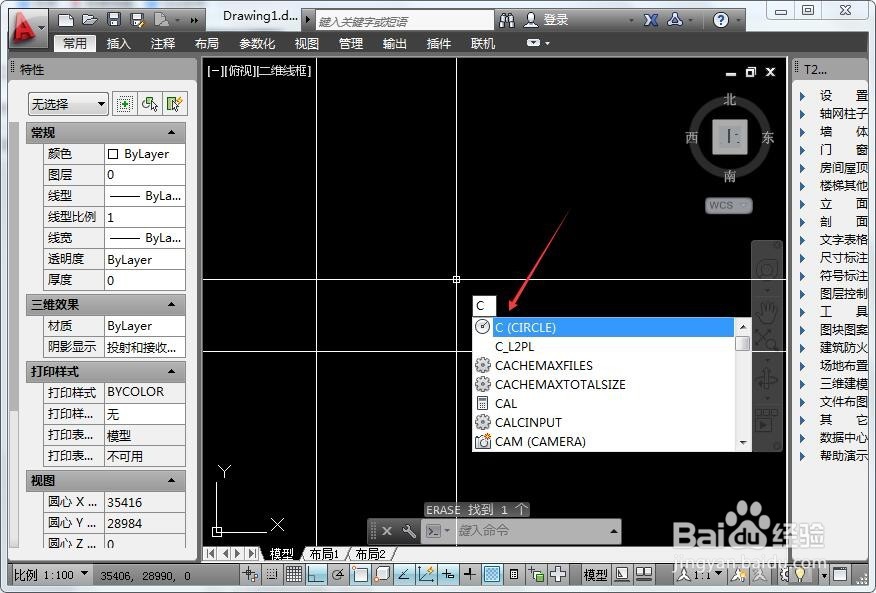
Task: Click the 东 direction on the compass
Action: (768, 137)
